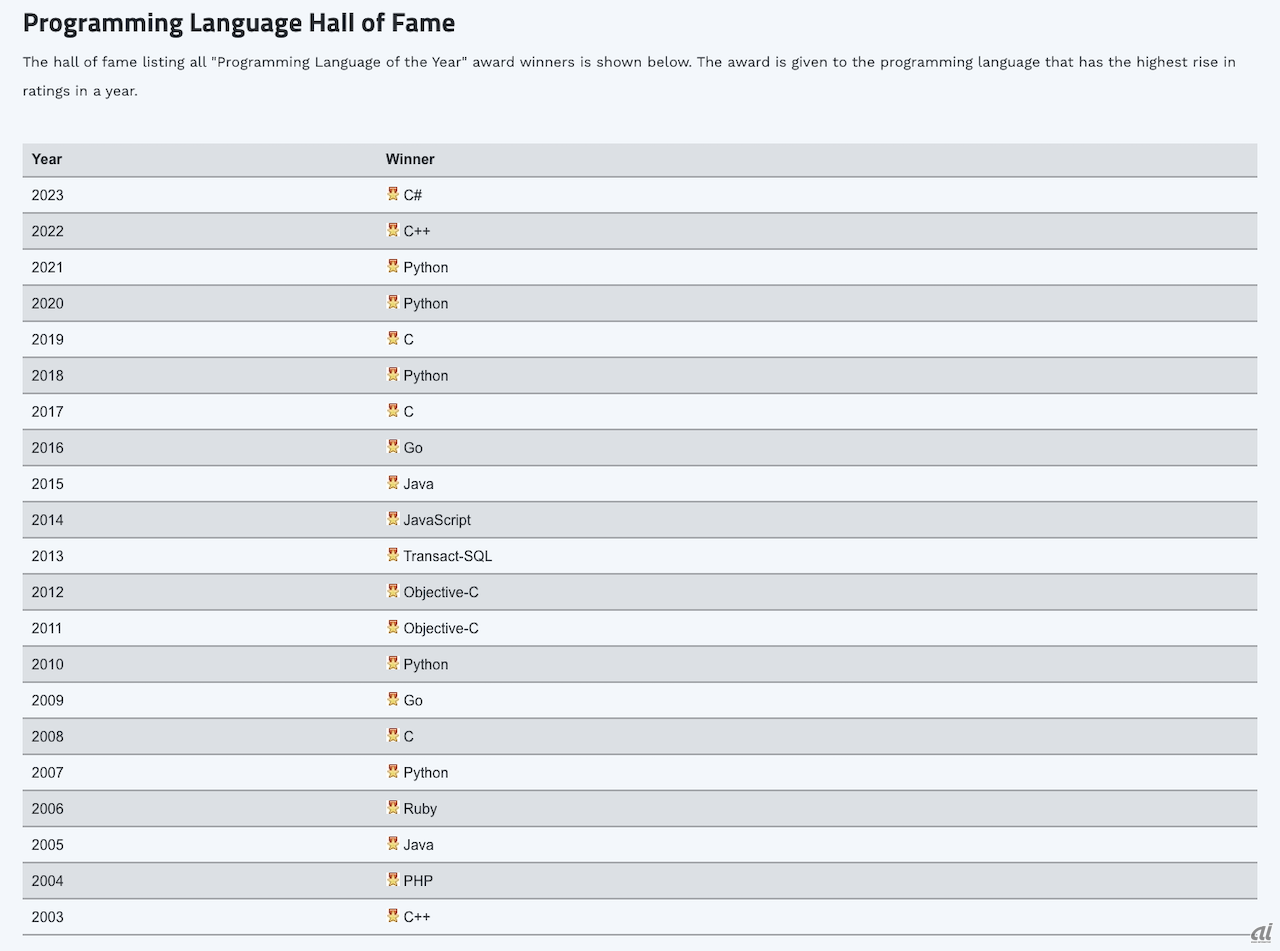The image size is (1280, 951).
Task: Select the 2021 year cell
Action: pos(48,267)
